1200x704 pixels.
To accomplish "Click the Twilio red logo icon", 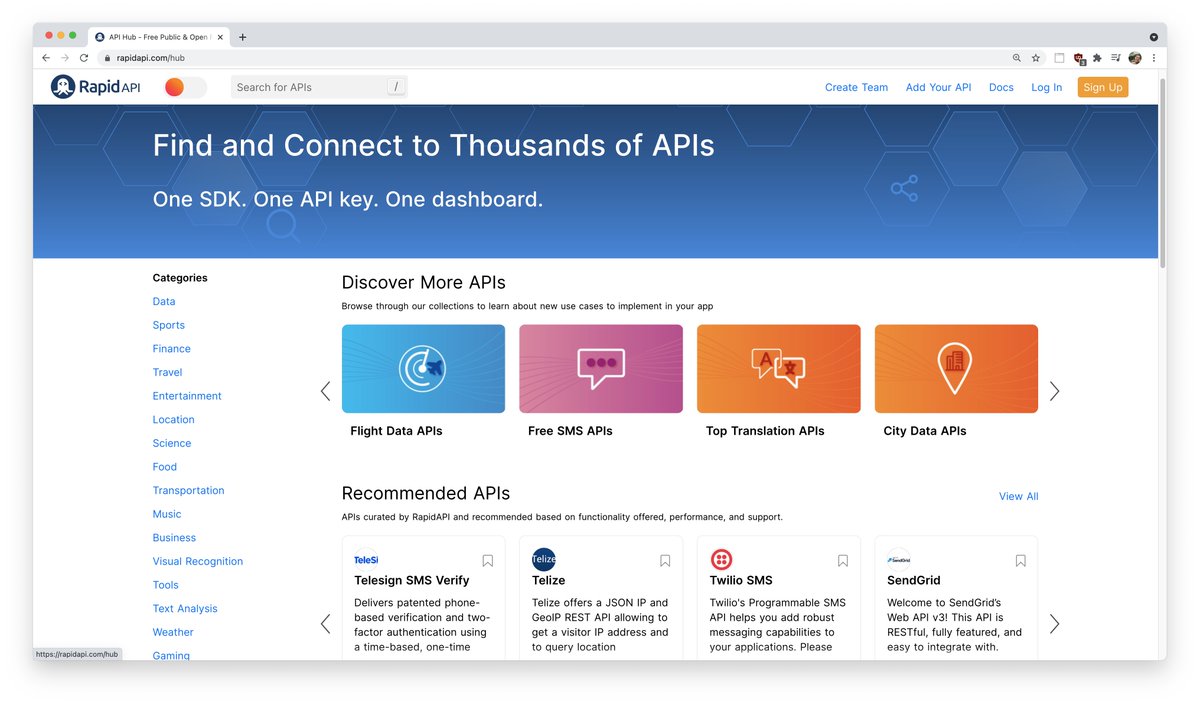I will pos(721,559).
